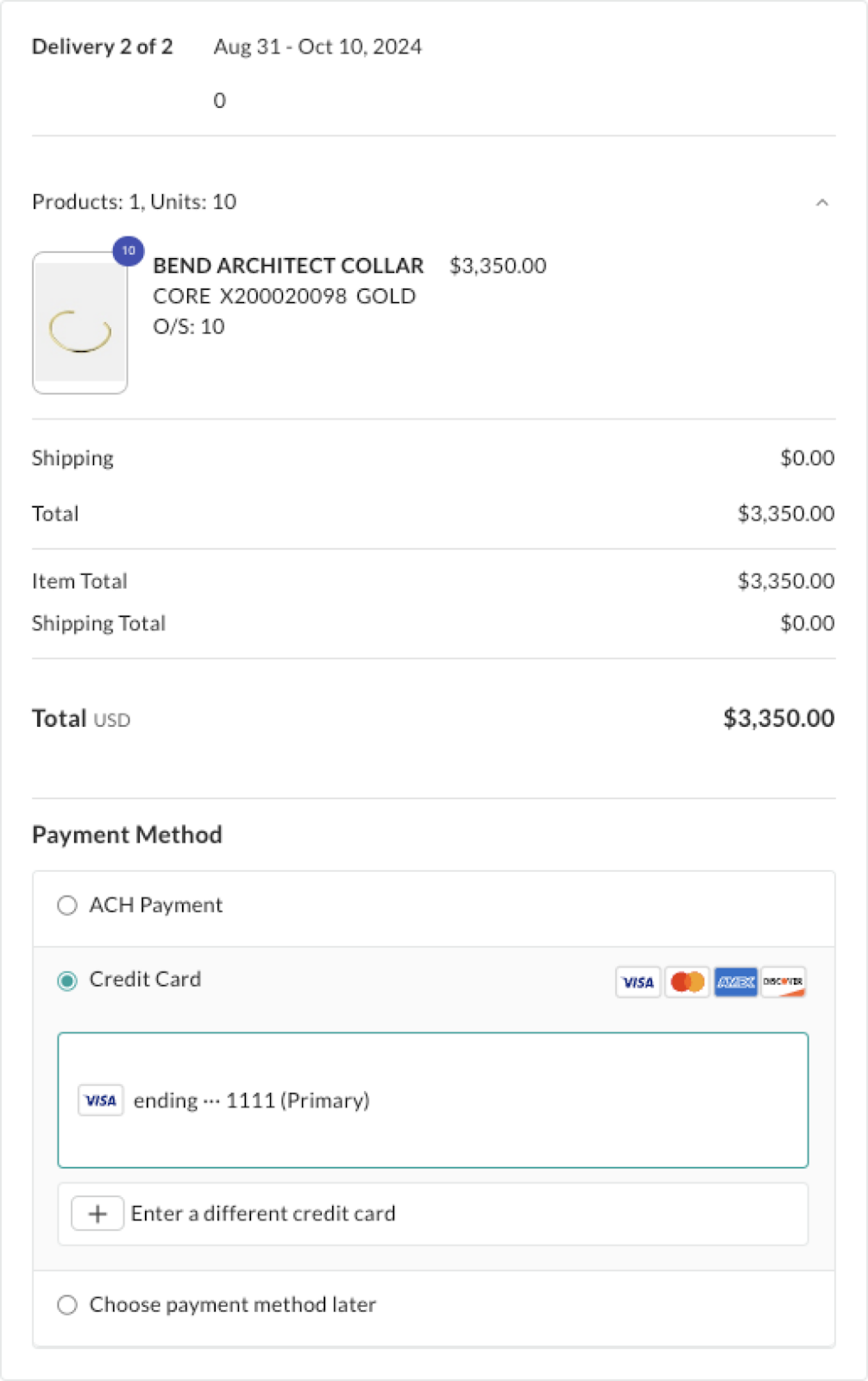Click the Discover card brand icon
The image size is (868, 1381).
pos(784,981)
